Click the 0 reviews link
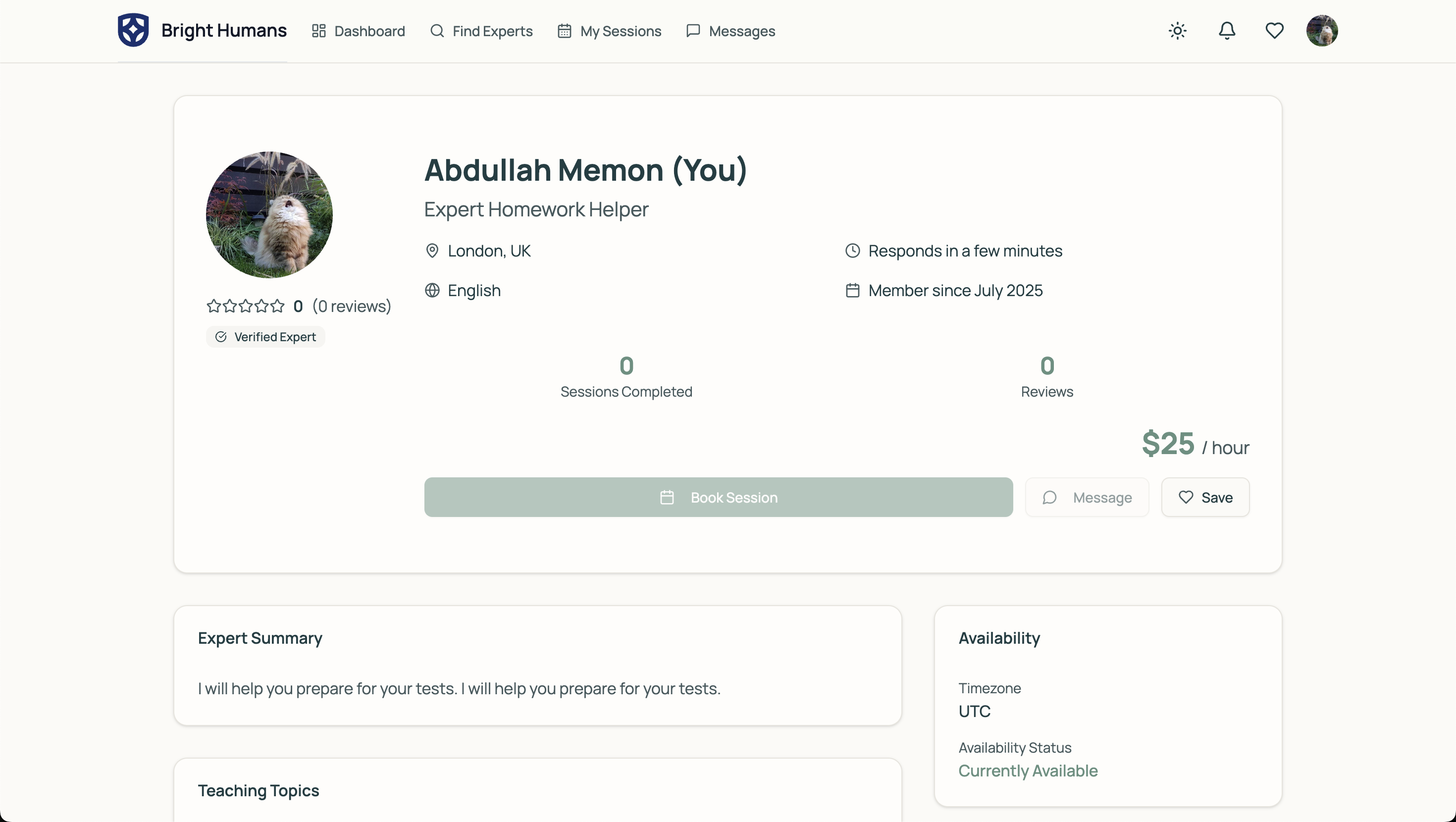The image size is (1456, 822). (352, 306)
